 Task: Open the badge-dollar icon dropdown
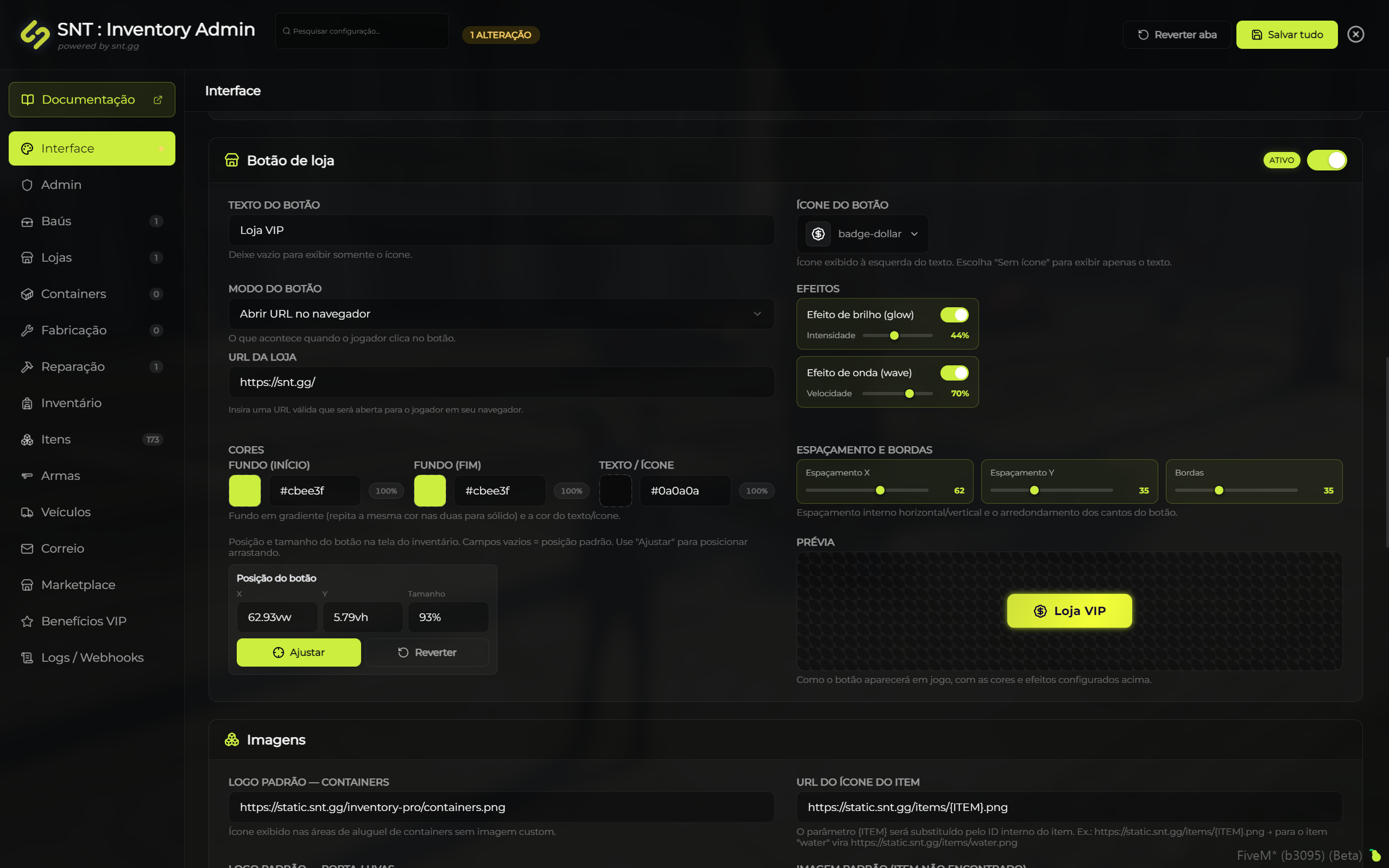862,233
